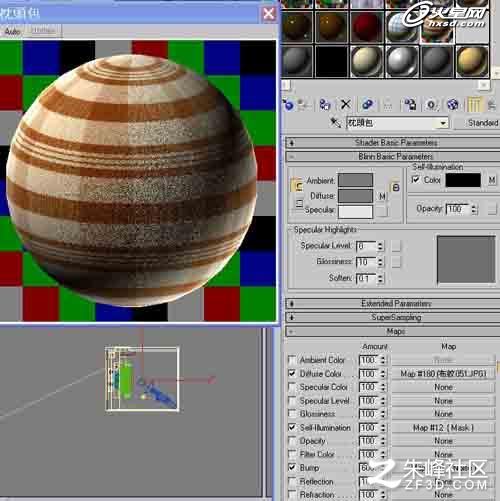500x501 pixels.
Task: Click Assign Material to Selection icon
Action: [324, 105]
